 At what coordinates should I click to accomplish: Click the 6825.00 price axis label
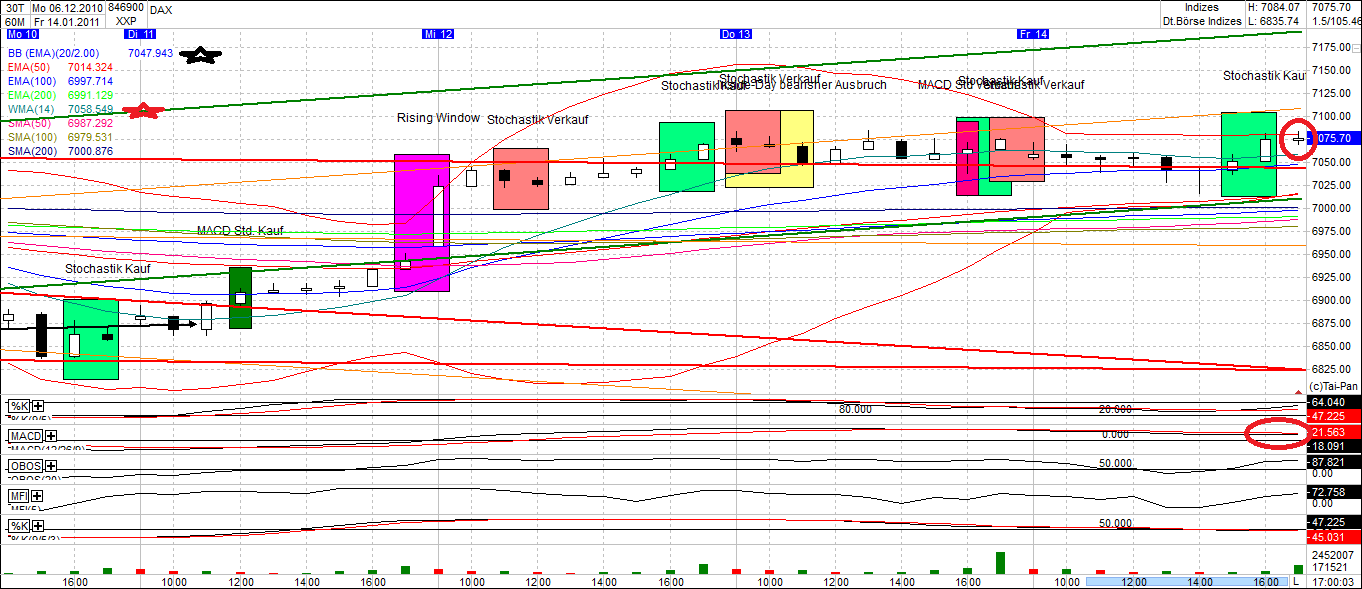pos(1332,369)
